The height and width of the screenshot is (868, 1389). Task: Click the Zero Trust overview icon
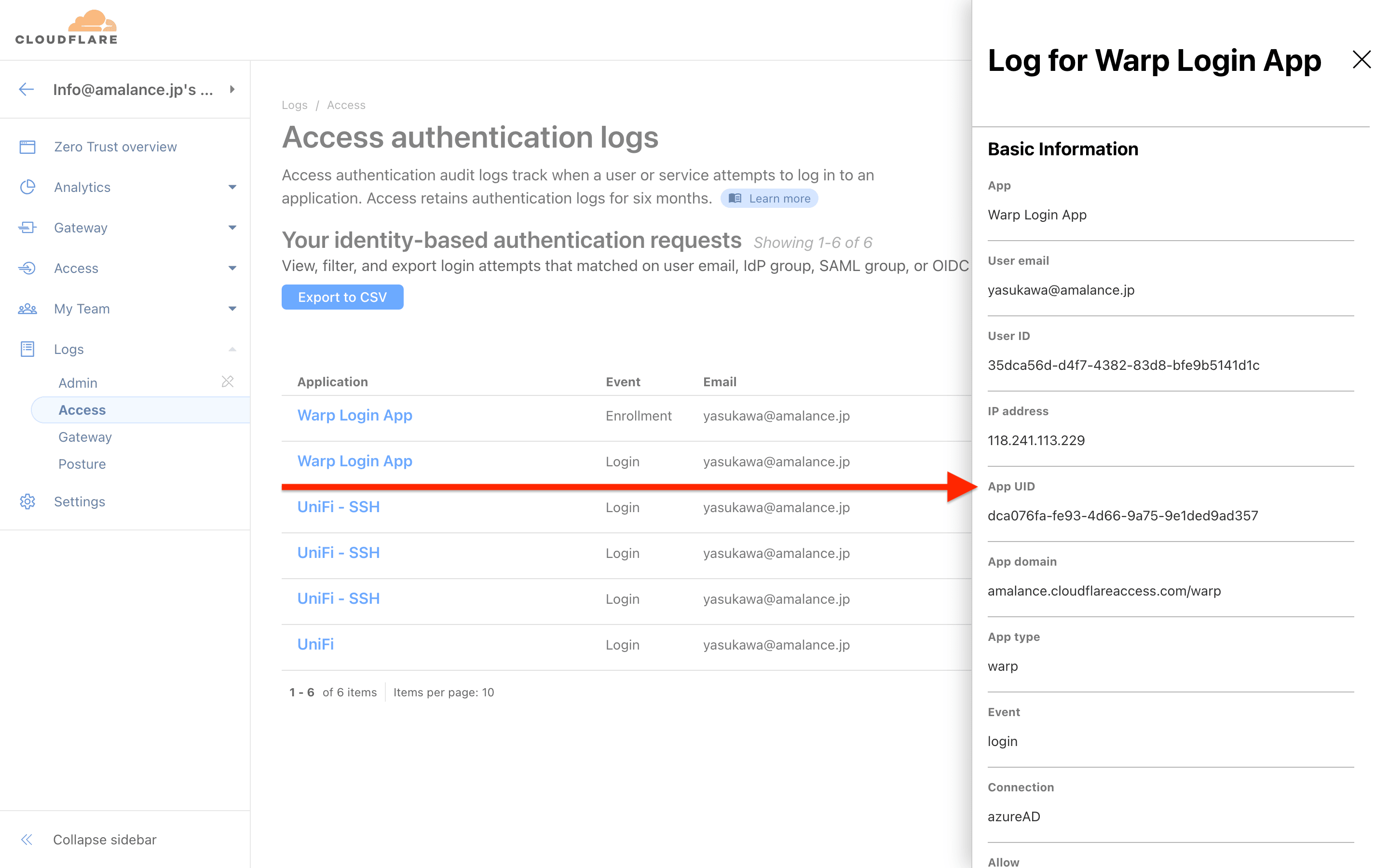tap(27, 147)
